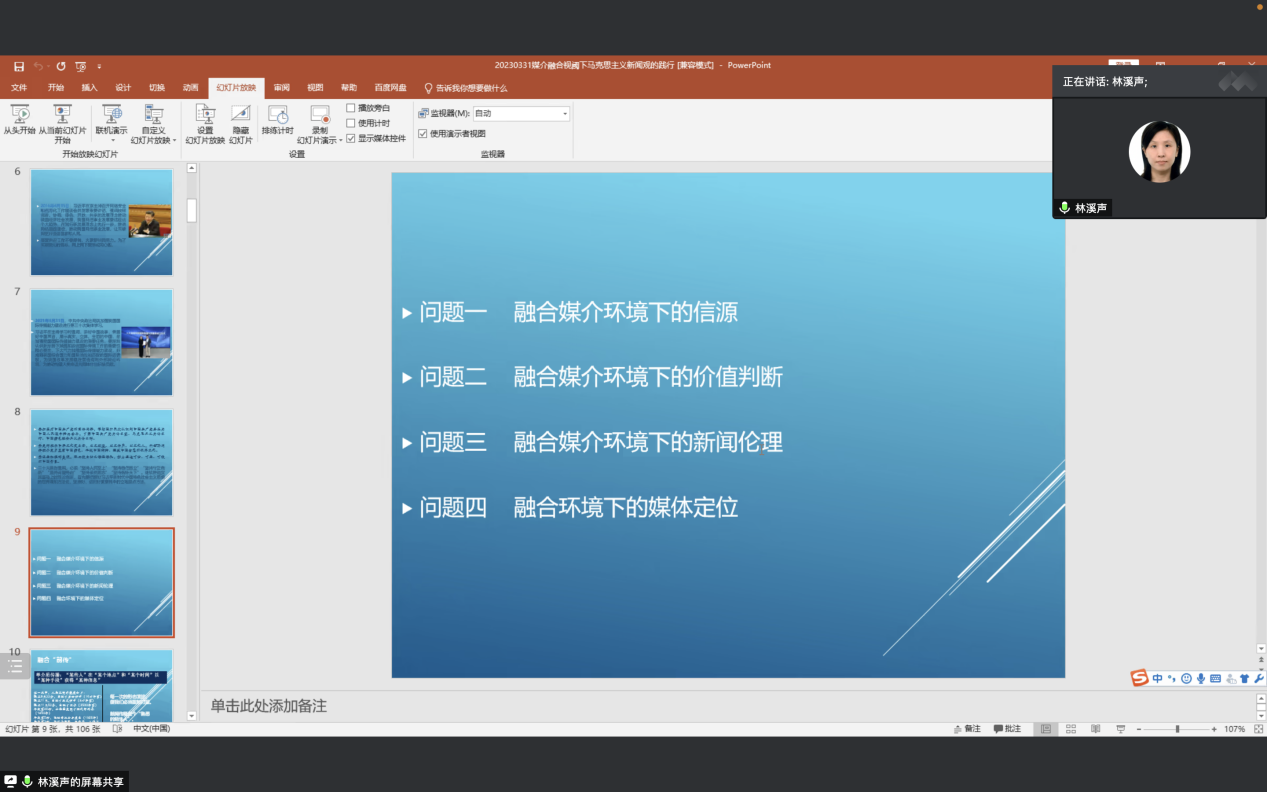Screen dimensions: 1267x792
Task: Open Reading view from status bar
Action: point(1096,729)
